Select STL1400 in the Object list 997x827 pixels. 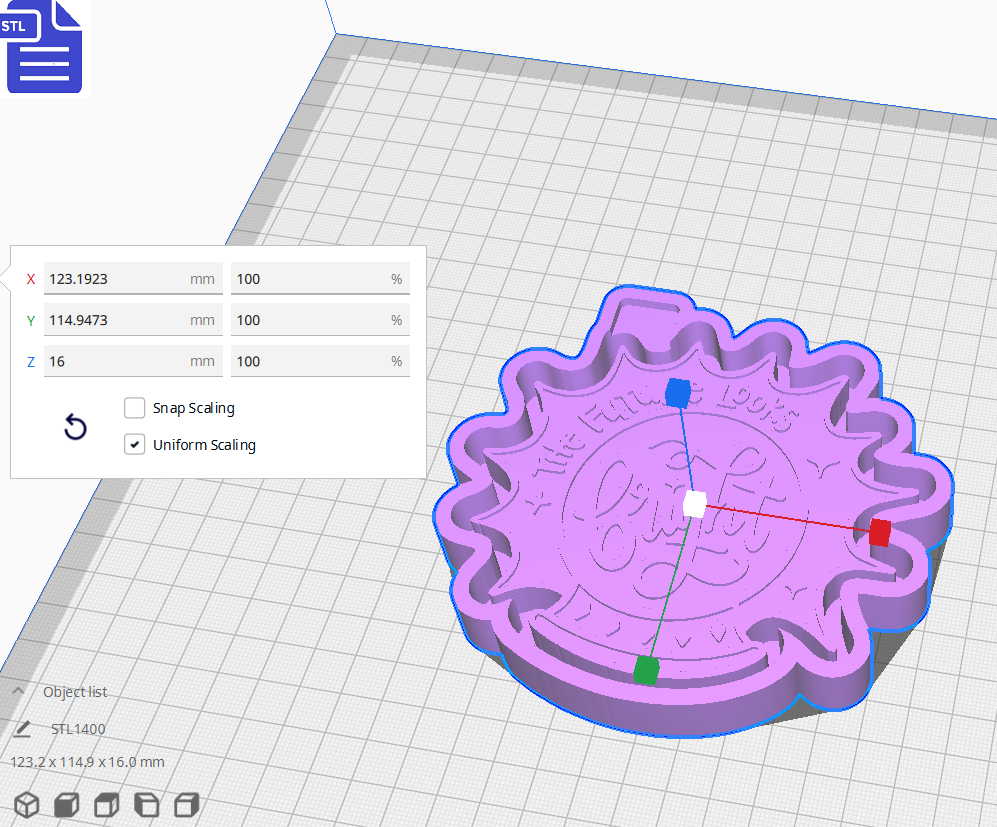pyautogui.click(x=76, y=728)
